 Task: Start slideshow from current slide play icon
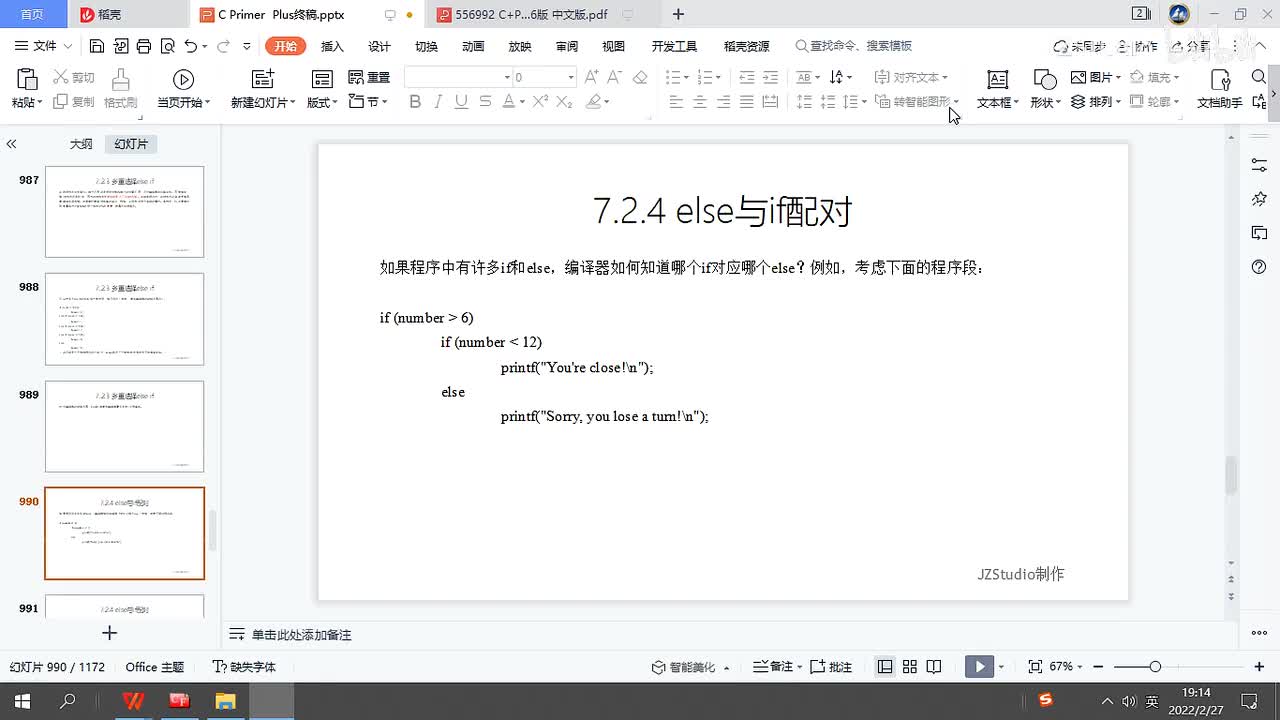point(183,80)
